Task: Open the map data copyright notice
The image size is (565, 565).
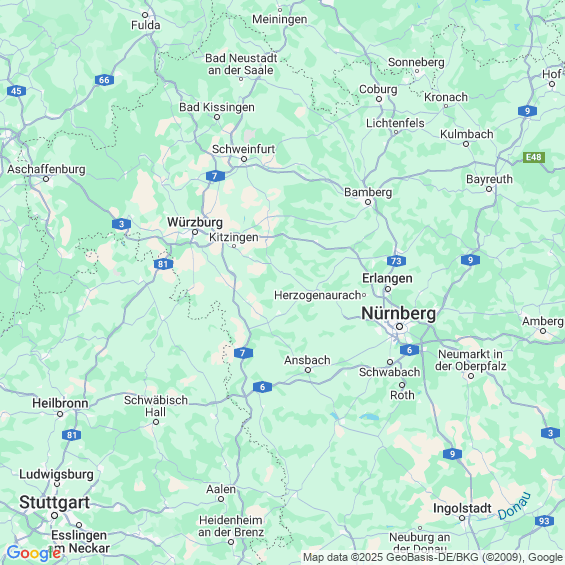Action: click(433, 557)
